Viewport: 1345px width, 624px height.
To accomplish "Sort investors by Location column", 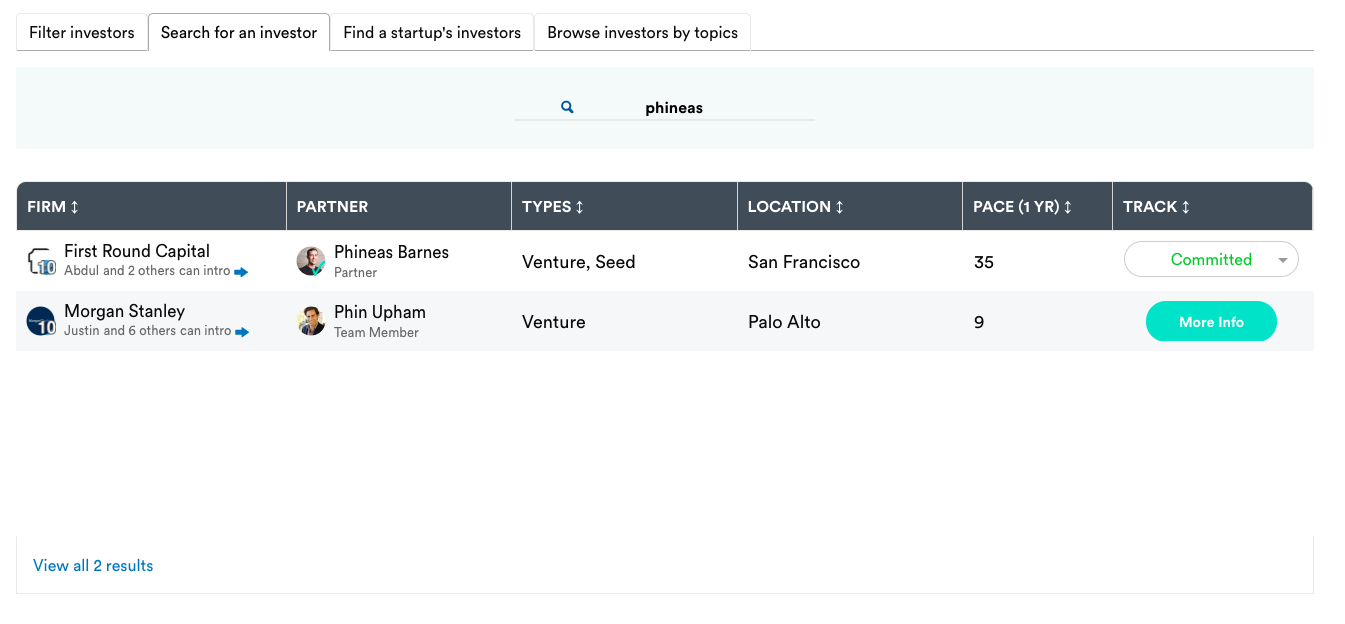I will [796, 207].
